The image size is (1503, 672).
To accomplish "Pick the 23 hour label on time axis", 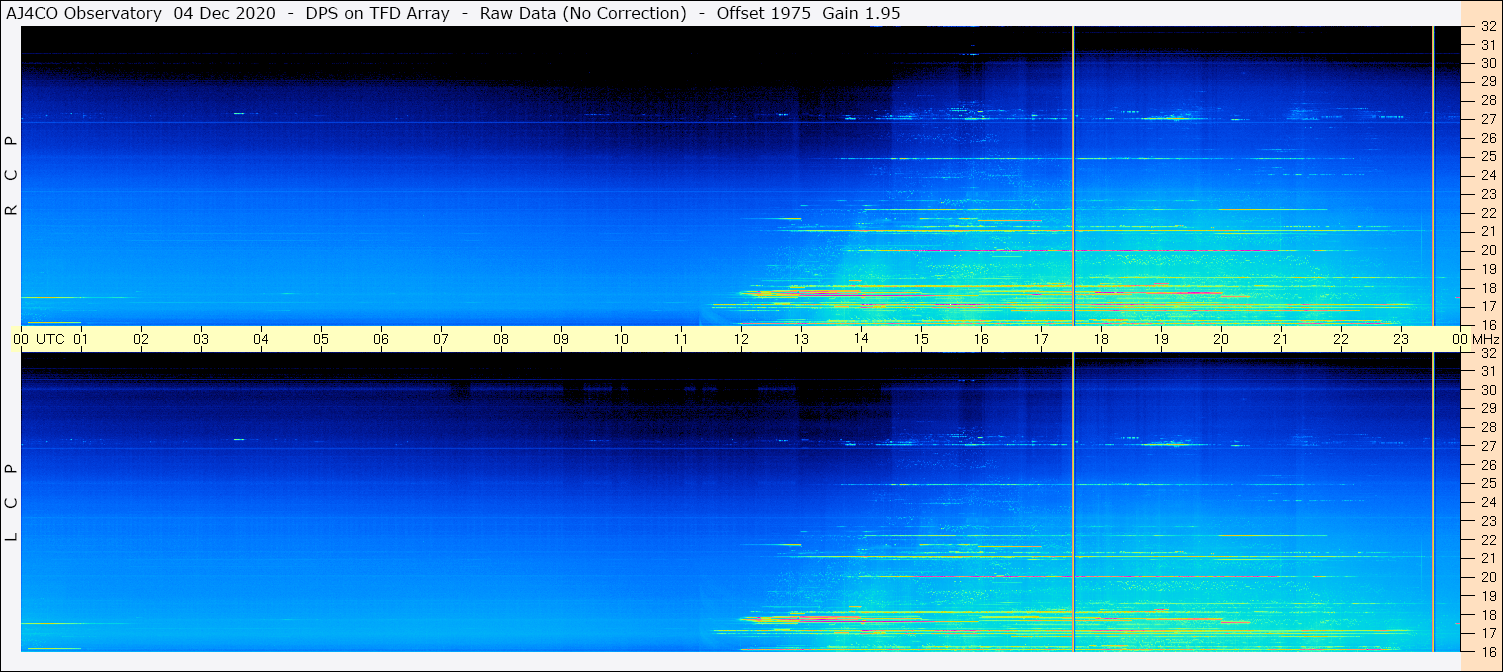I will pos(1401,339).
